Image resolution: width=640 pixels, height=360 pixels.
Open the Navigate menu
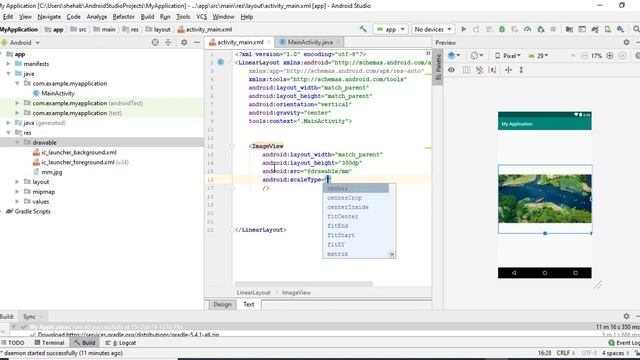coord(49,17)
